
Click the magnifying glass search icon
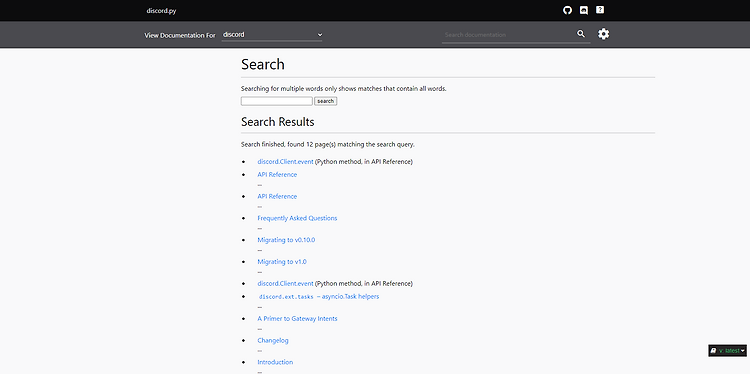click(x=581, y=34)
